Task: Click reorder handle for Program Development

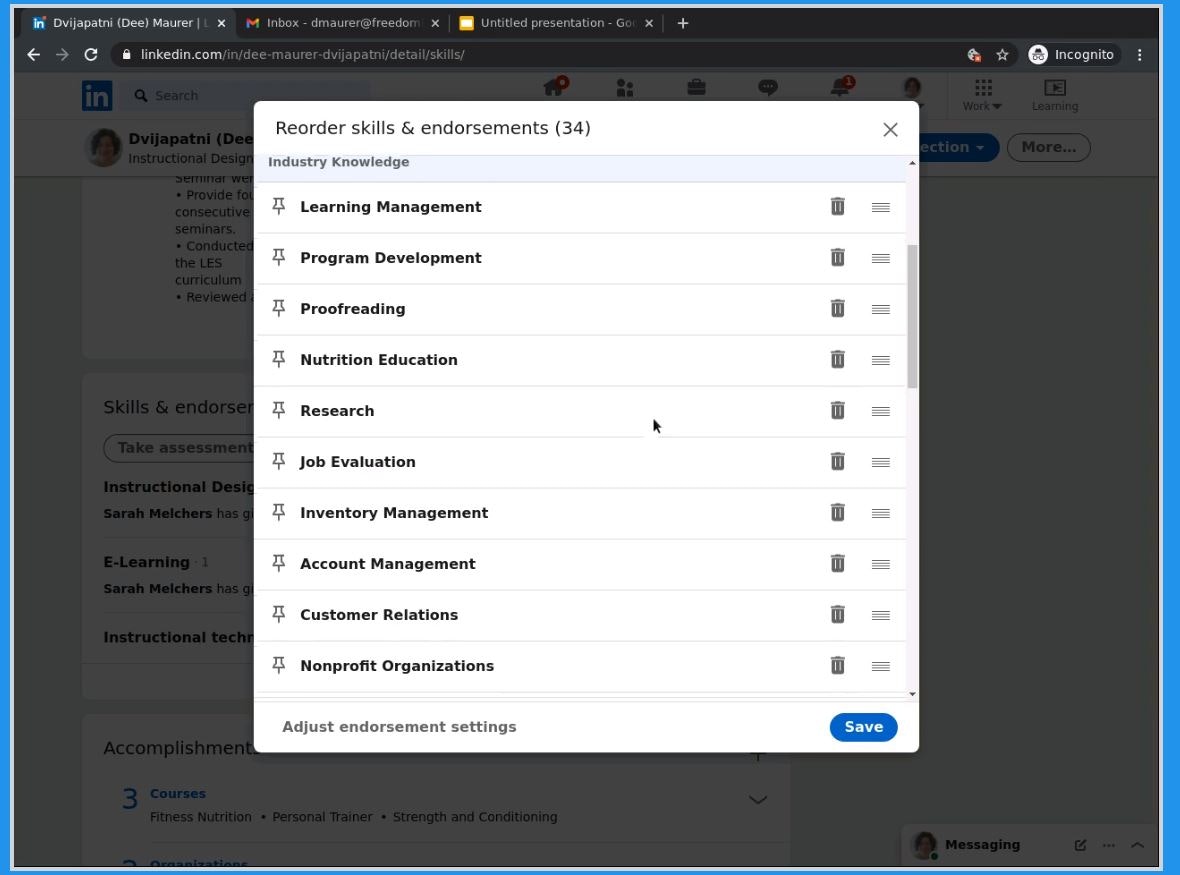Action: pyautogui.click(x=880, y=258)
